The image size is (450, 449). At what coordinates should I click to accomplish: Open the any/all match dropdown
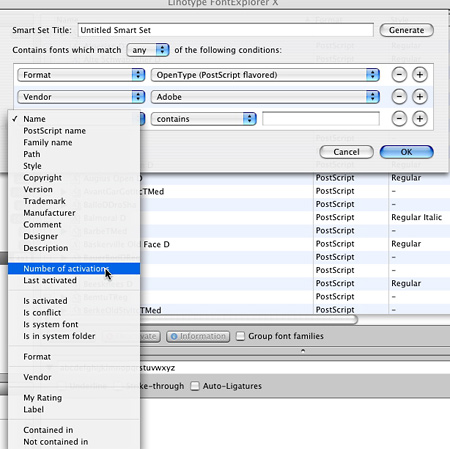coord(148,50)
